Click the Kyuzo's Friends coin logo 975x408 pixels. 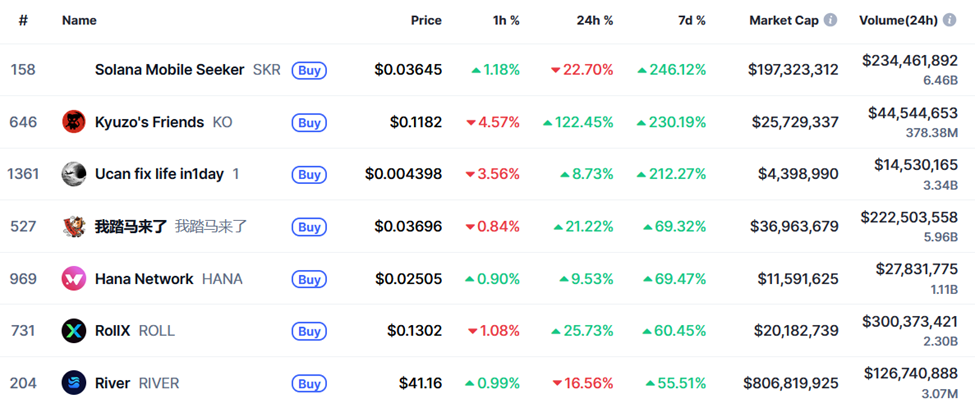(73, 122)
